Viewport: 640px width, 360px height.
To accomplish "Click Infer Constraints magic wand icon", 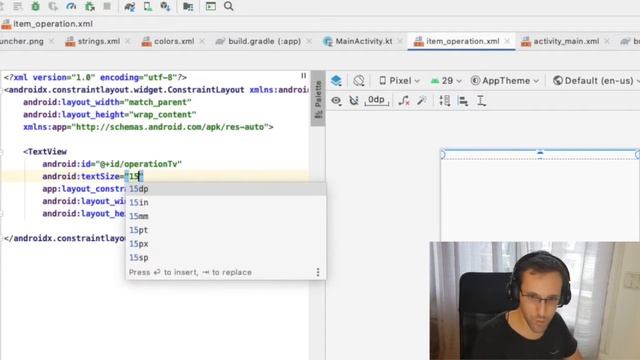I will tap(422, 100).
